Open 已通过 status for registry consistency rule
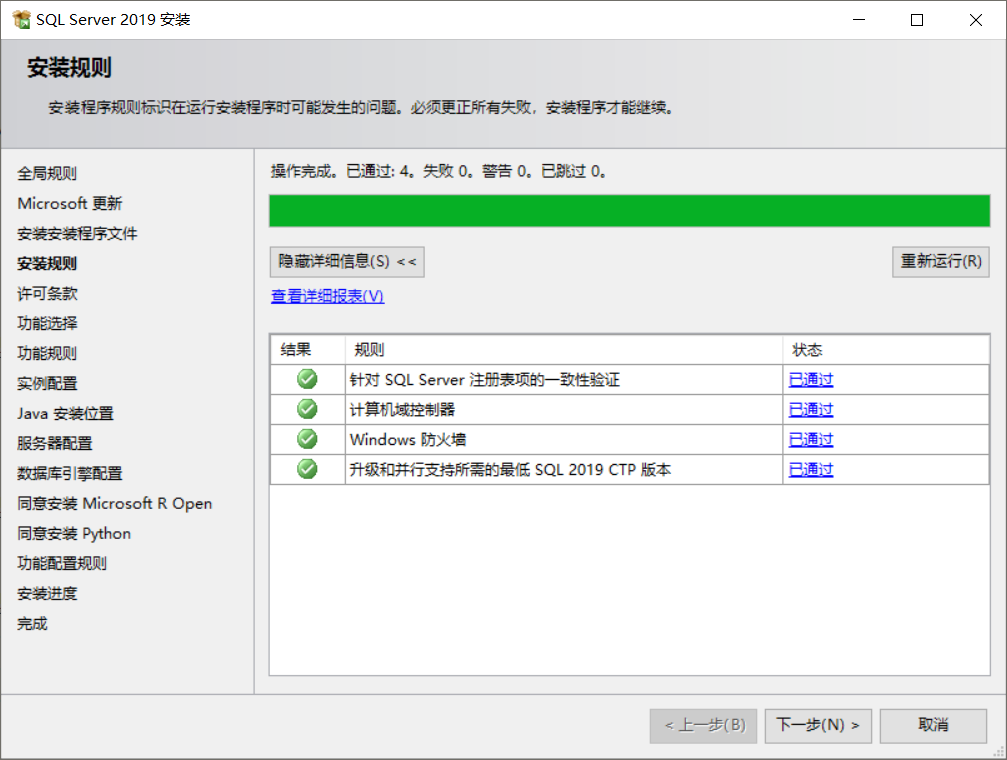Screen dimensions: 1007x760 [x=810, y=380]
